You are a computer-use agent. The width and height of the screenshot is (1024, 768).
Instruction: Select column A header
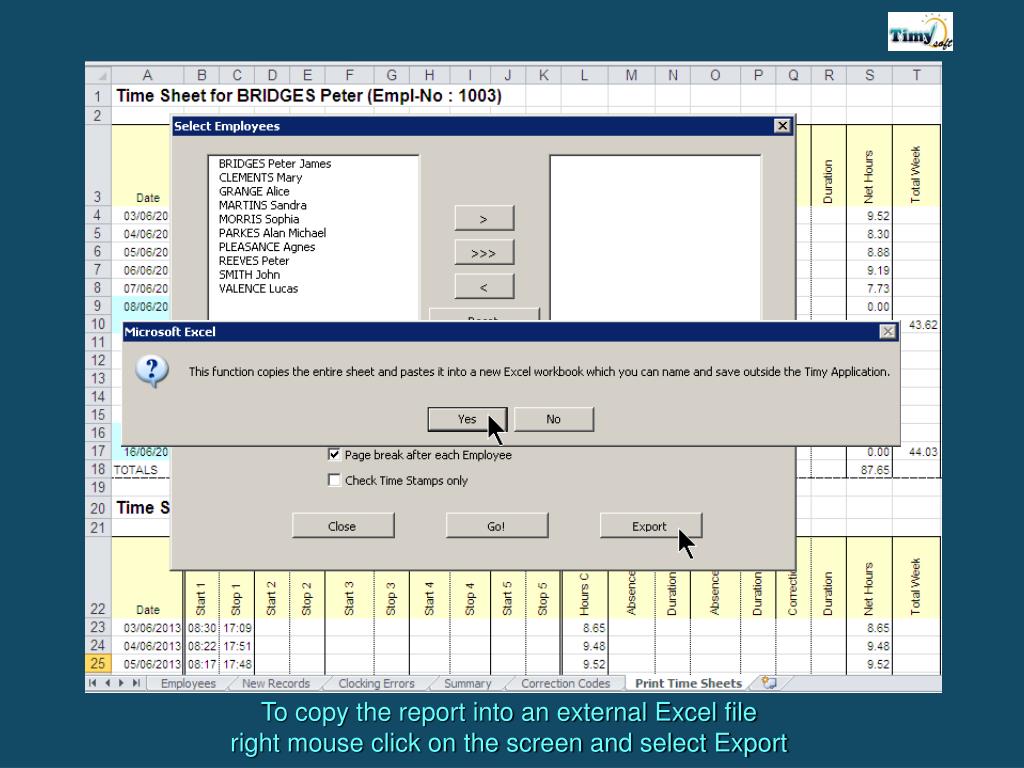[x=147, y=75]
